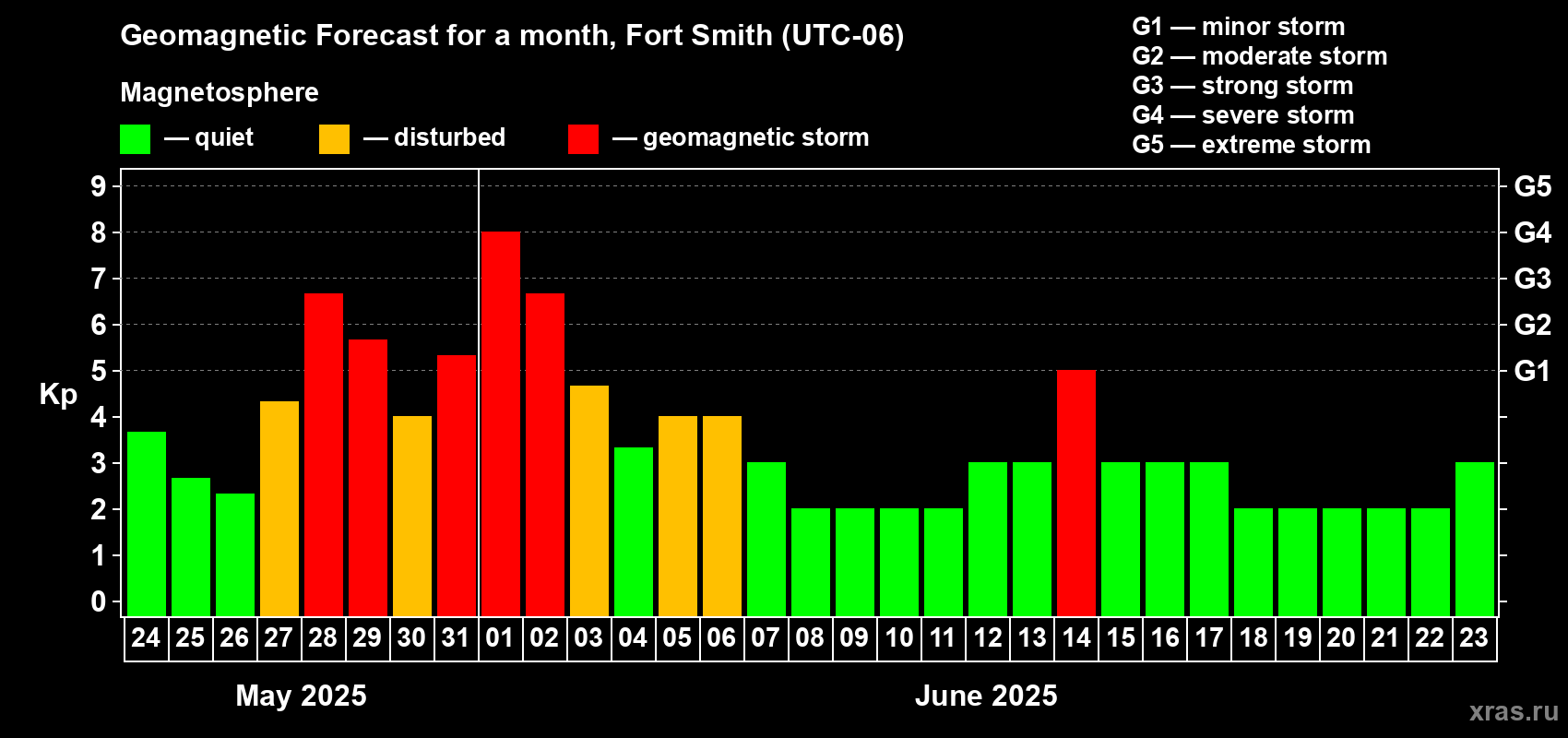Click the orange bar for June 05
This screenshot has height=738, width=1568.
tap(678, 516)
